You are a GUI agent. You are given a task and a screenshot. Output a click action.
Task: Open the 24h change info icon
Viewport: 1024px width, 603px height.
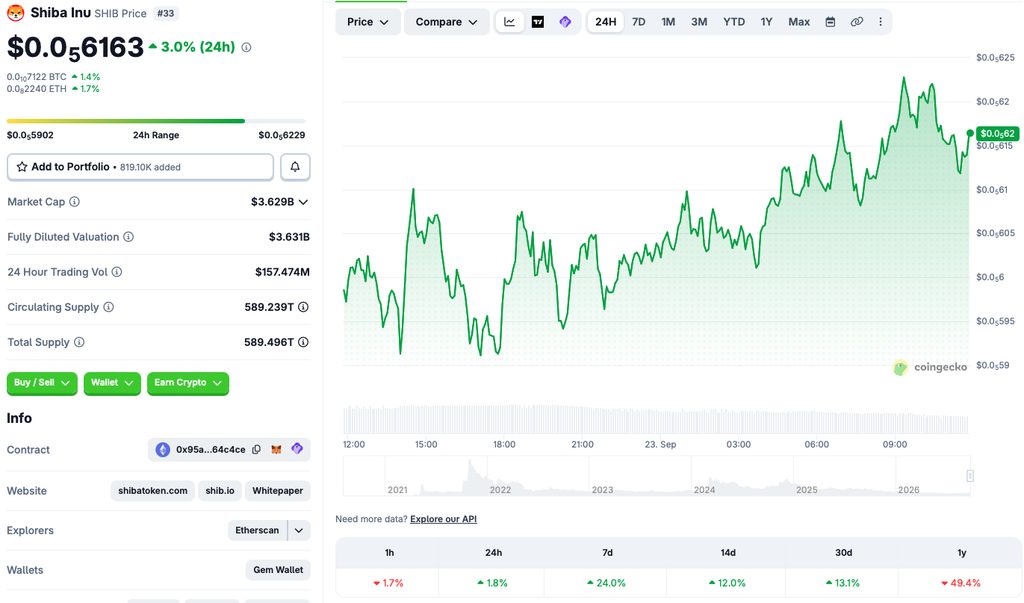point(246,48)
